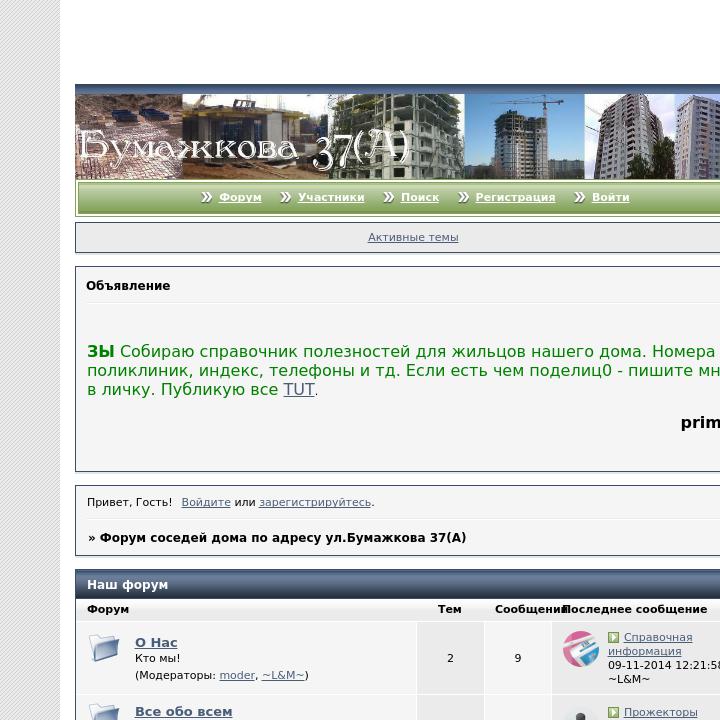Open the Активные темы link
The height and width of the screenshot is (720, 720).
(x=413, y=237)
